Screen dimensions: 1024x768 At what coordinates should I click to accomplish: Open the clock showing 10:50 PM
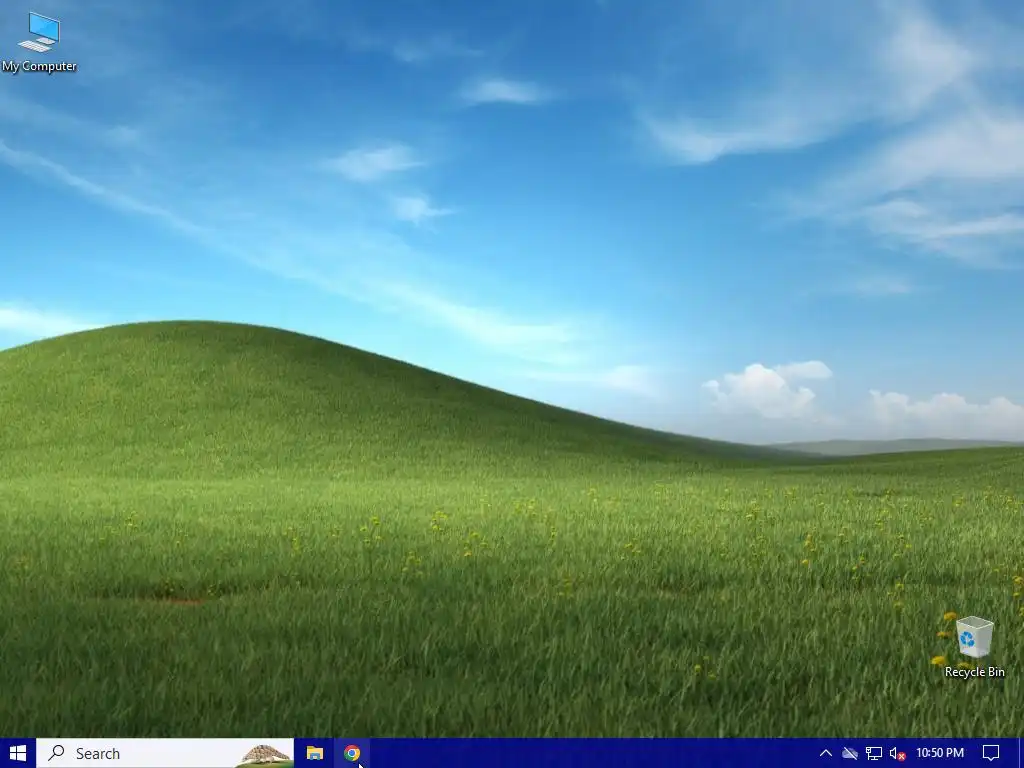pyautogui.click(x=940, y=753)
